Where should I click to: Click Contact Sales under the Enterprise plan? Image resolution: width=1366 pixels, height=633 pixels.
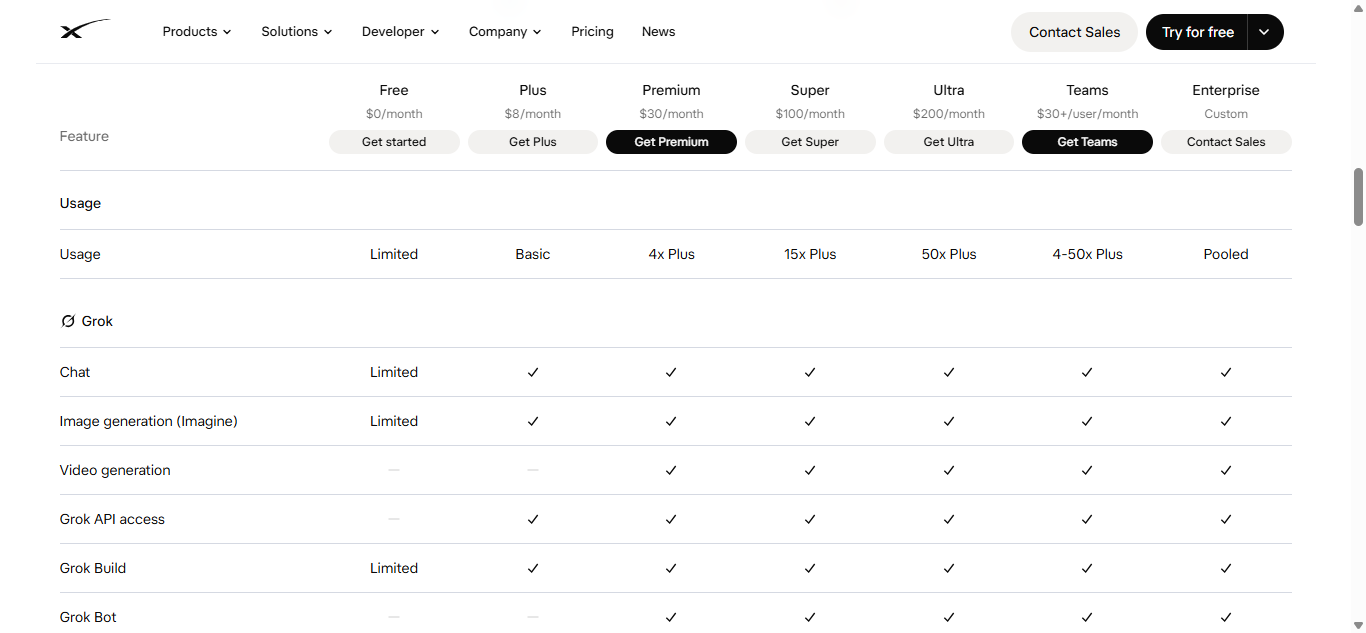tap(1226, 142)
